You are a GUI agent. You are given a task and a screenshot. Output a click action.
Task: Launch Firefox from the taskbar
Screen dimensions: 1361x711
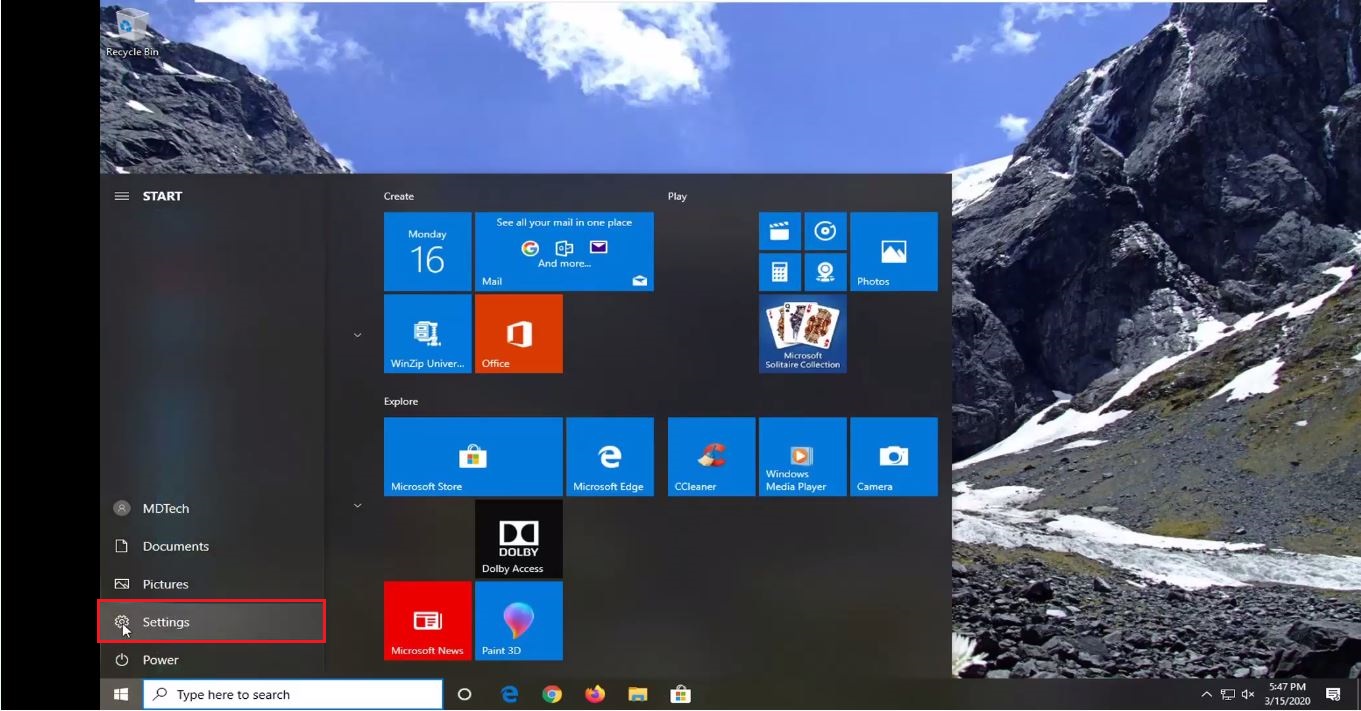tap(595, 694)
